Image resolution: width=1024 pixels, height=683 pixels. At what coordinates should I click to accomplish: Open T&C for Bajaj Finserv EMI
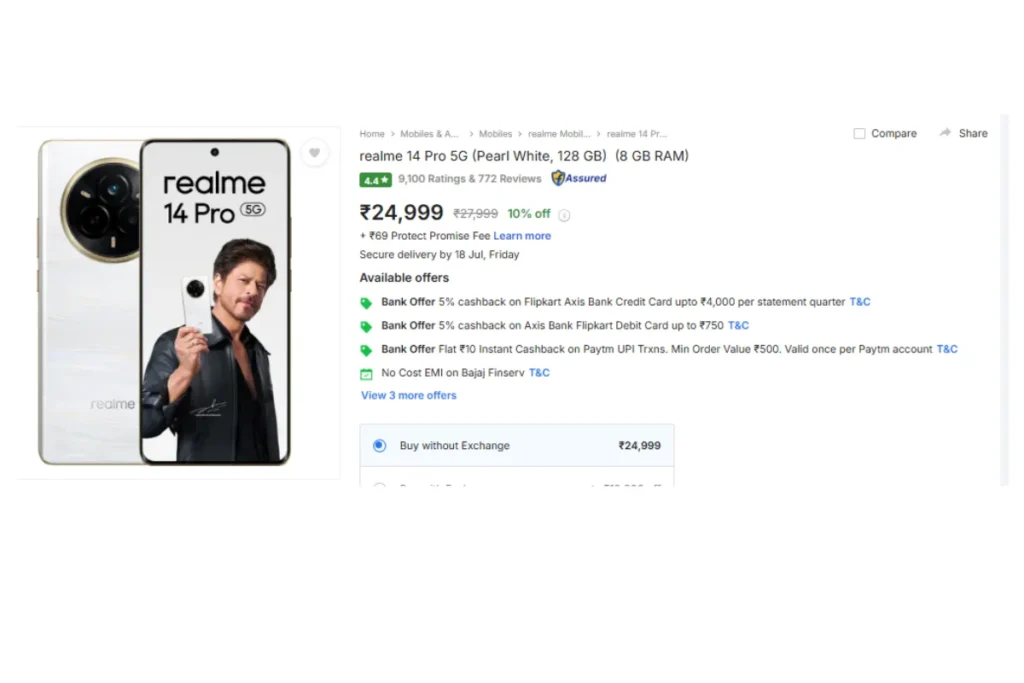coord(539,373)
